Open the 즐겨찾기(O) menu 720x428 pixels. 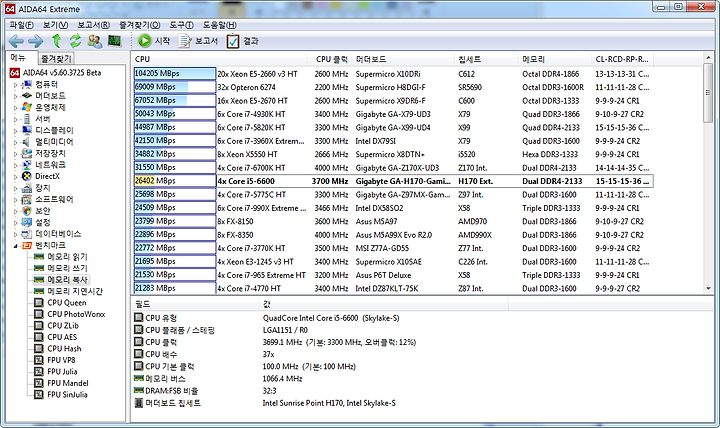tap(139, 25)
